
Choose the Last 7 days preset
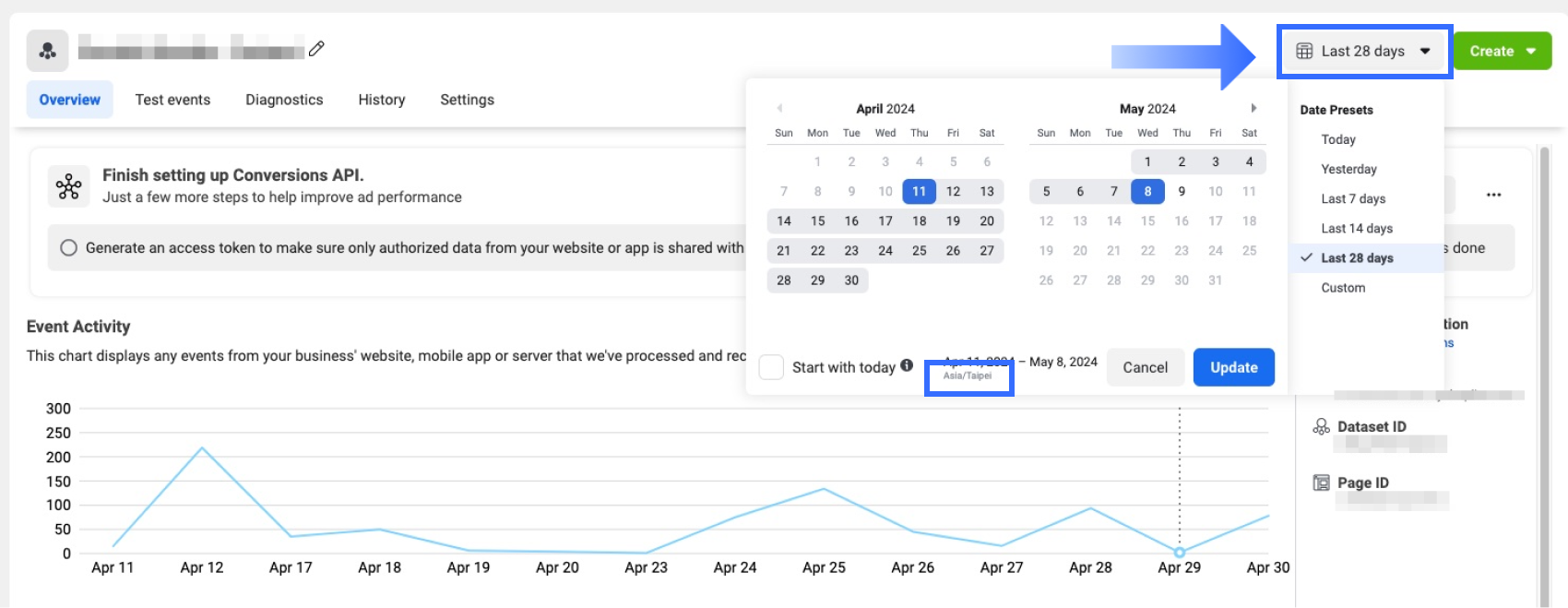(1352, 198)
